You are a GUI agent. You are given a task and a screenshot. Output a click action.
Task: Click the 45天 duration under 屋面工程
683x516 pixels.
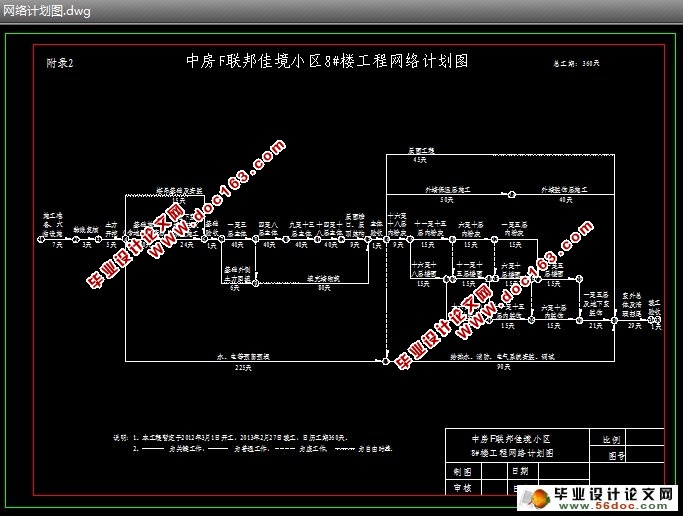pos(419,160)
